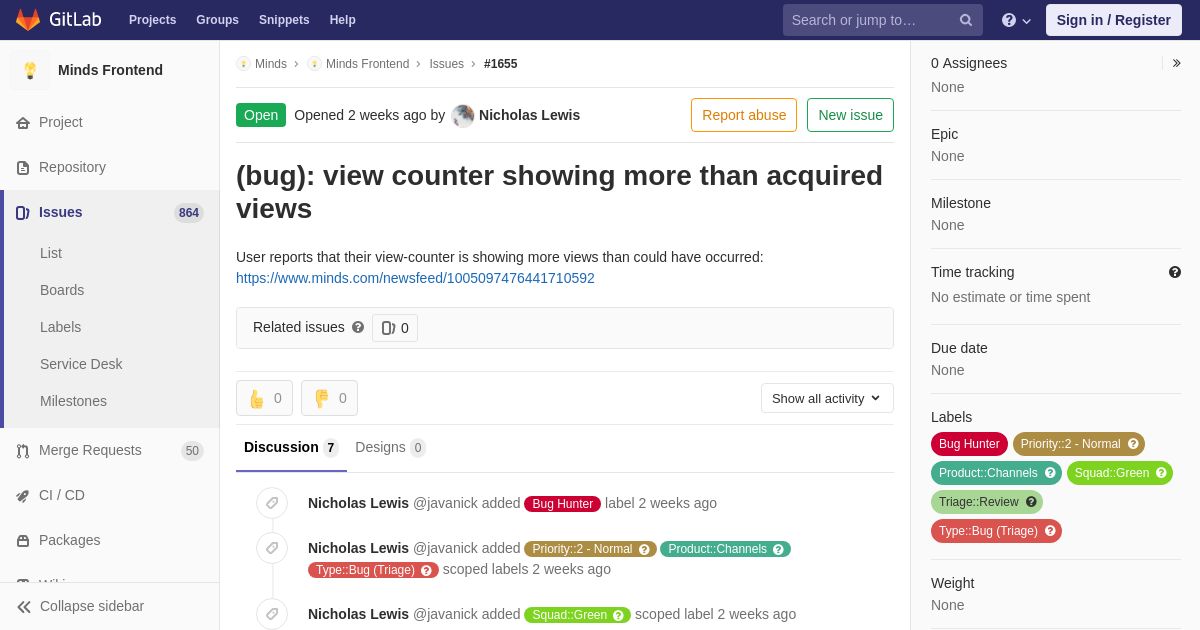Switch to the Designs tab
Image resolution: width=1200 pixels, height=630 pixels.
(390, 448)
